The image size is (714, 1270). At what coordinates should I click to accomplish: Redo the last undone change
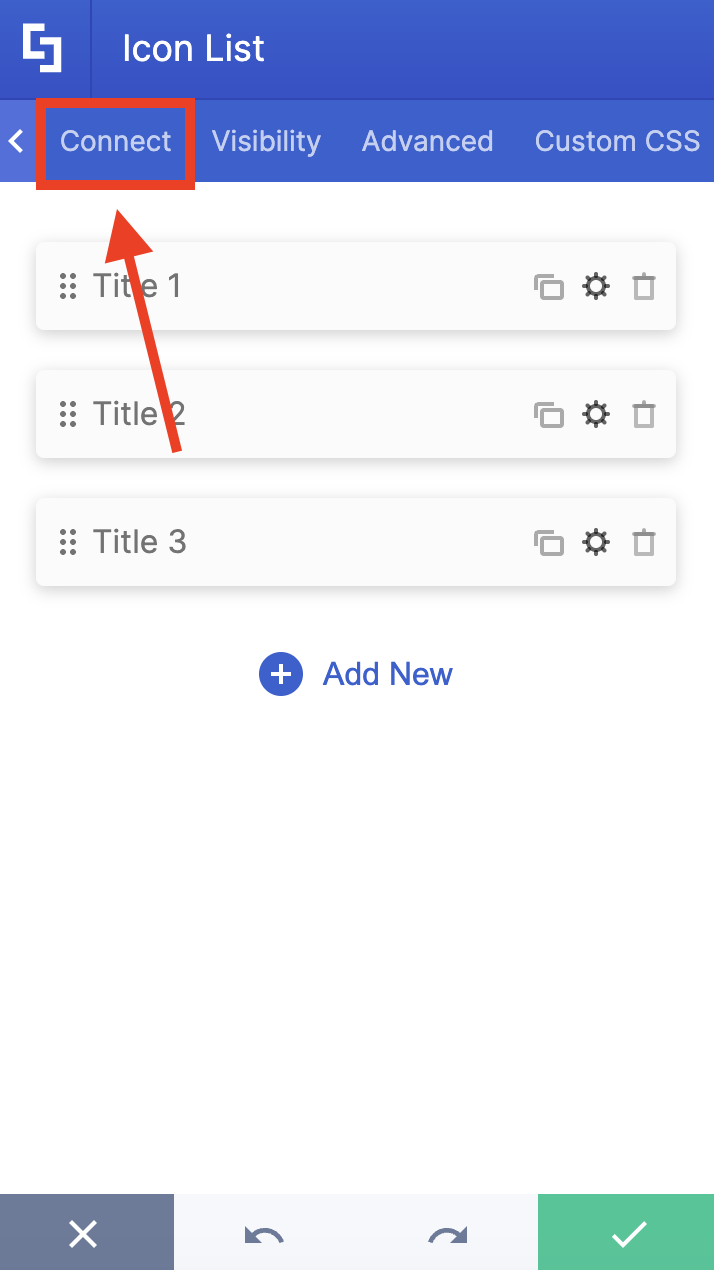pos(446,1233)
